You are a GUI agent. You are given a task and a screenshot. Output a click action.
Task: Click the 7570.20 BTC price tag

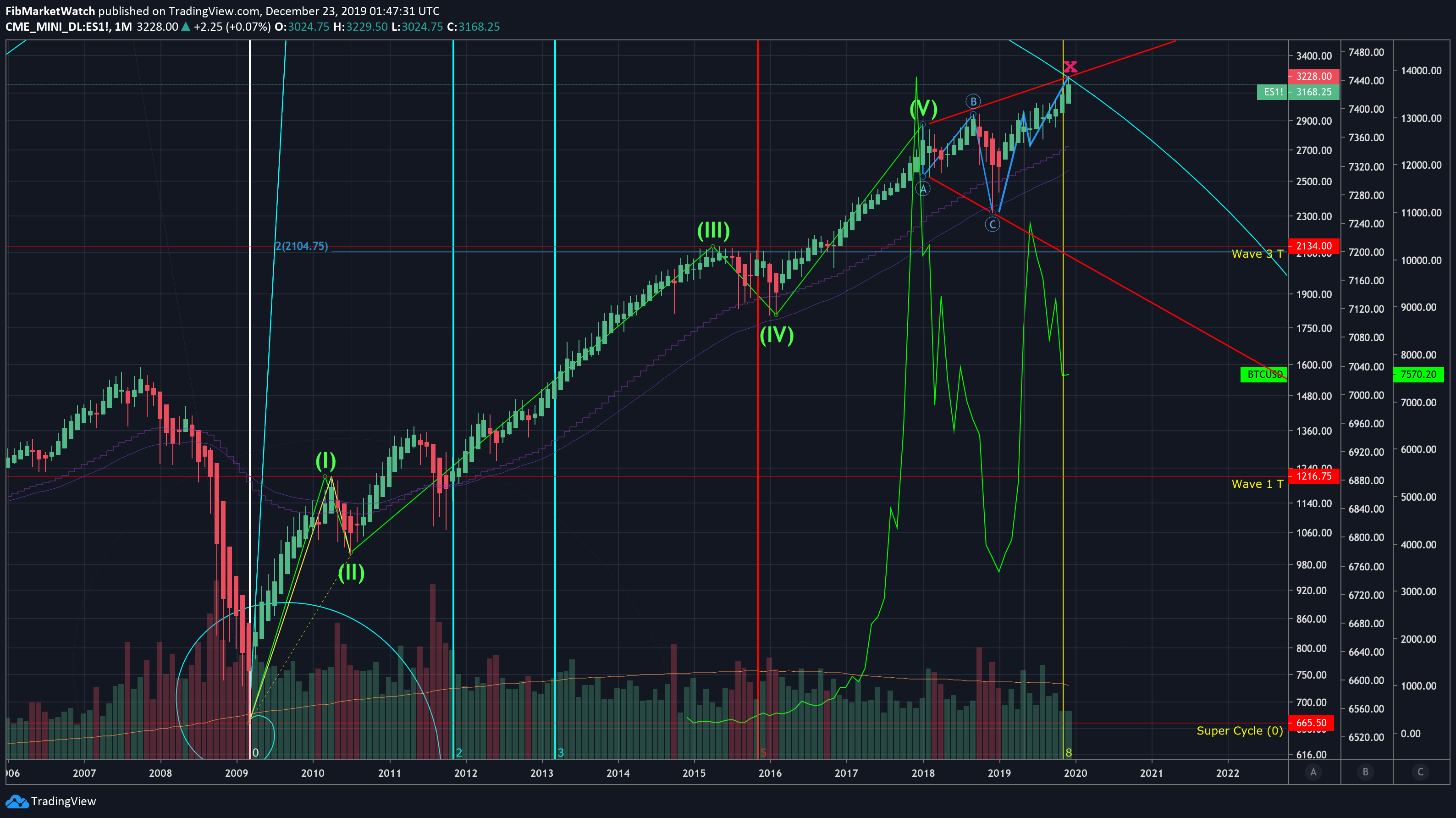tap(1419, 374)
